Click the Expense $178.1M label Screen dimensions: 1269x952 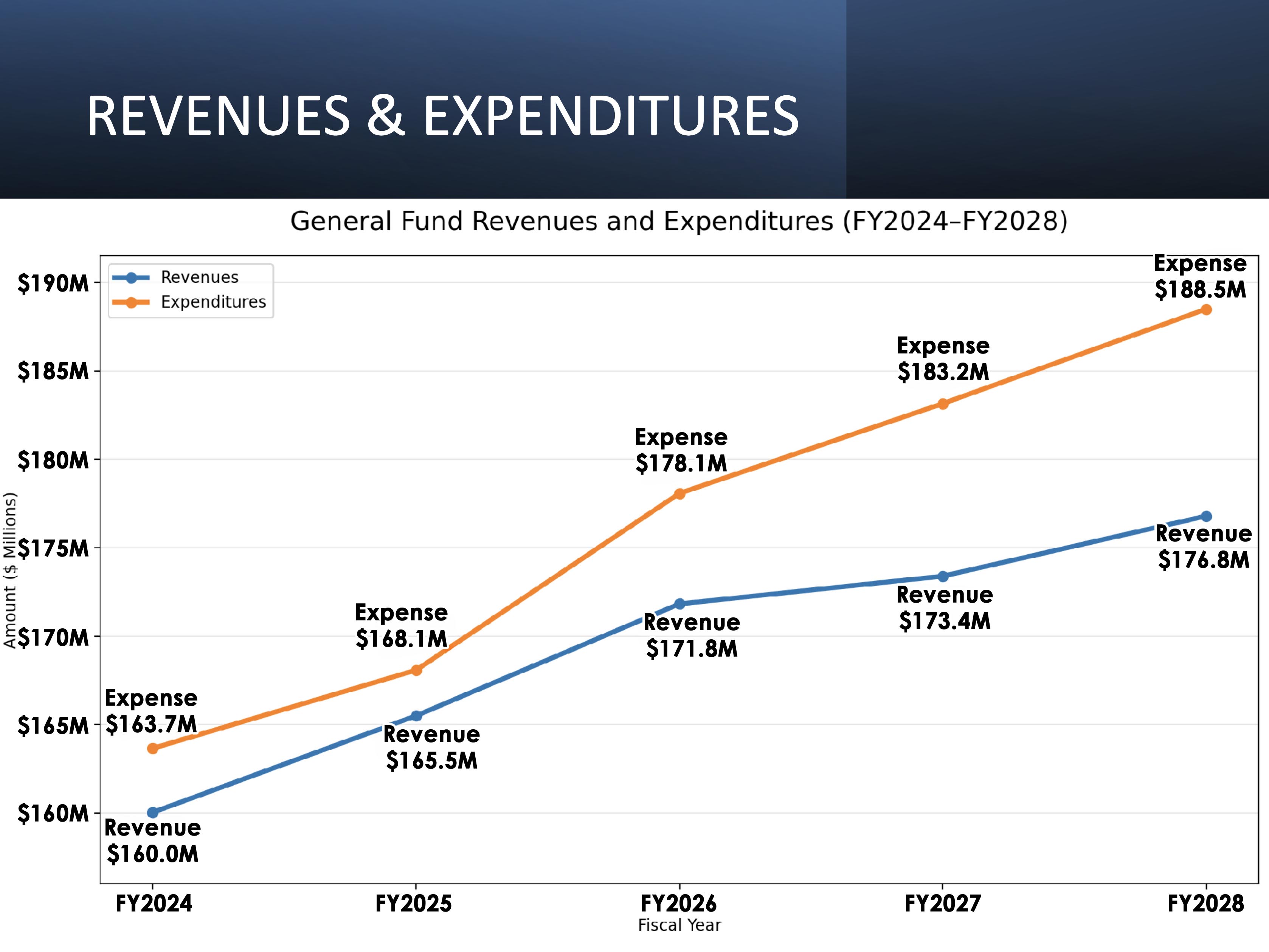pos(681,450)
